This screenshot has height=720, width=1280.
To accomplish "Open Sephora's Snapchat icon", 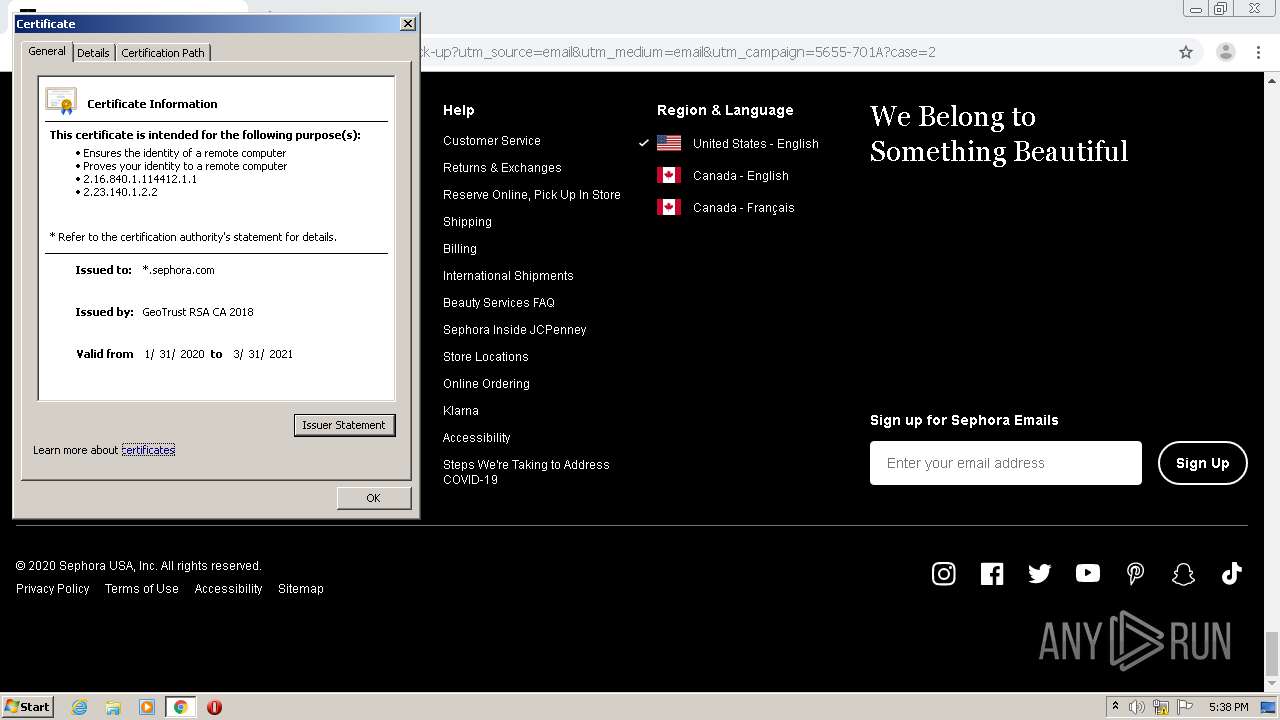I will click(1183, 573).
